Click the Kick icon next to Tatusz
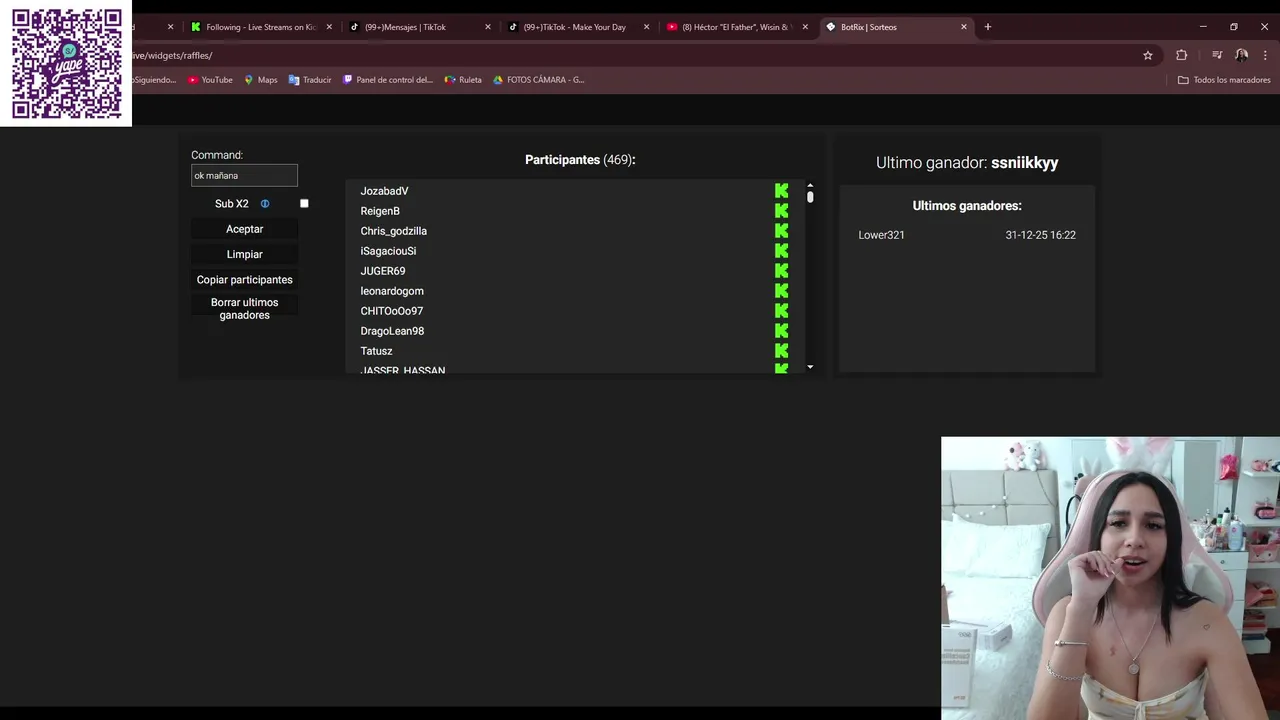 (x=781, y=351)
